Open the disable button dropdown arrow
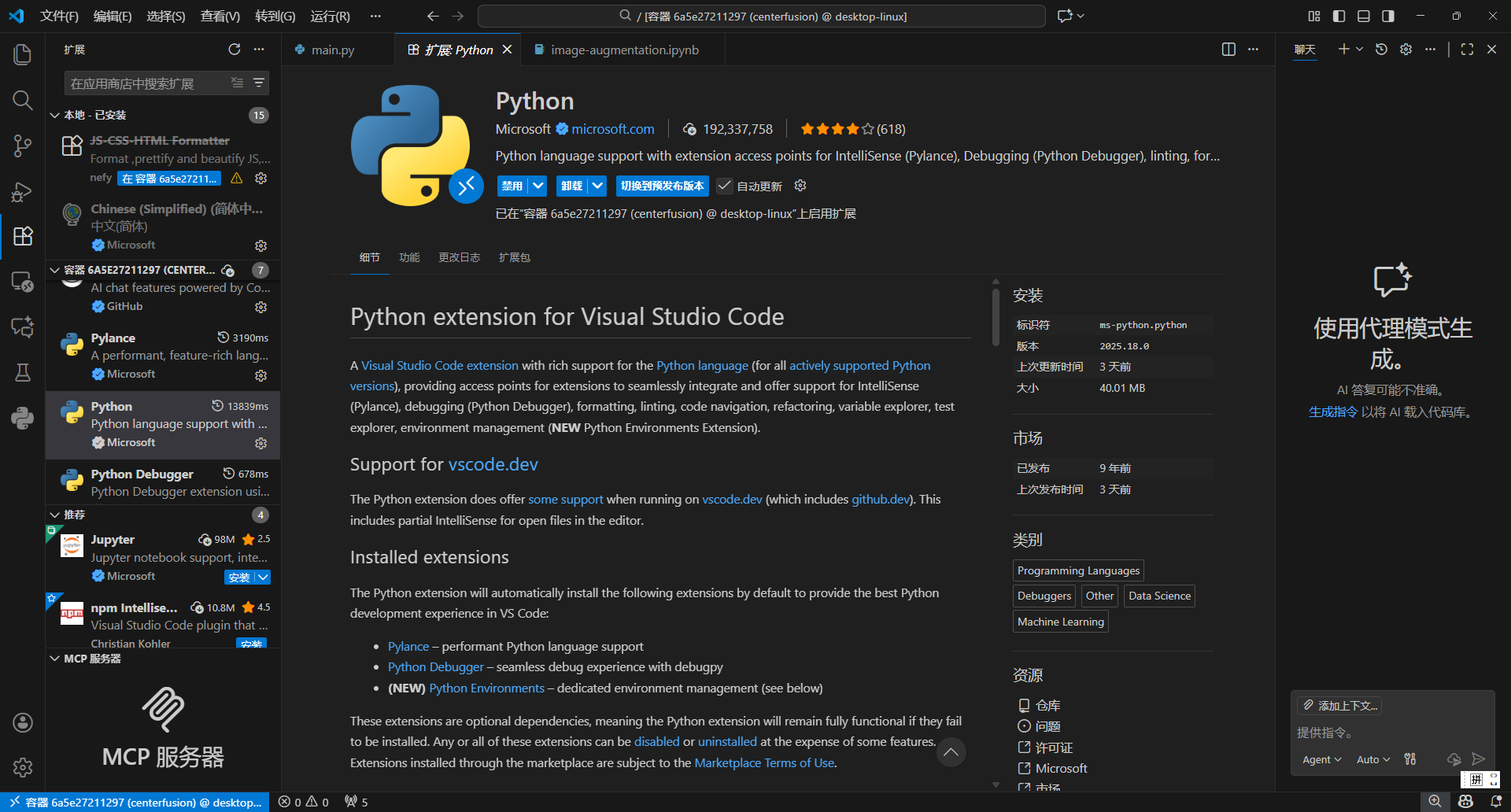 tap(538, 186)
